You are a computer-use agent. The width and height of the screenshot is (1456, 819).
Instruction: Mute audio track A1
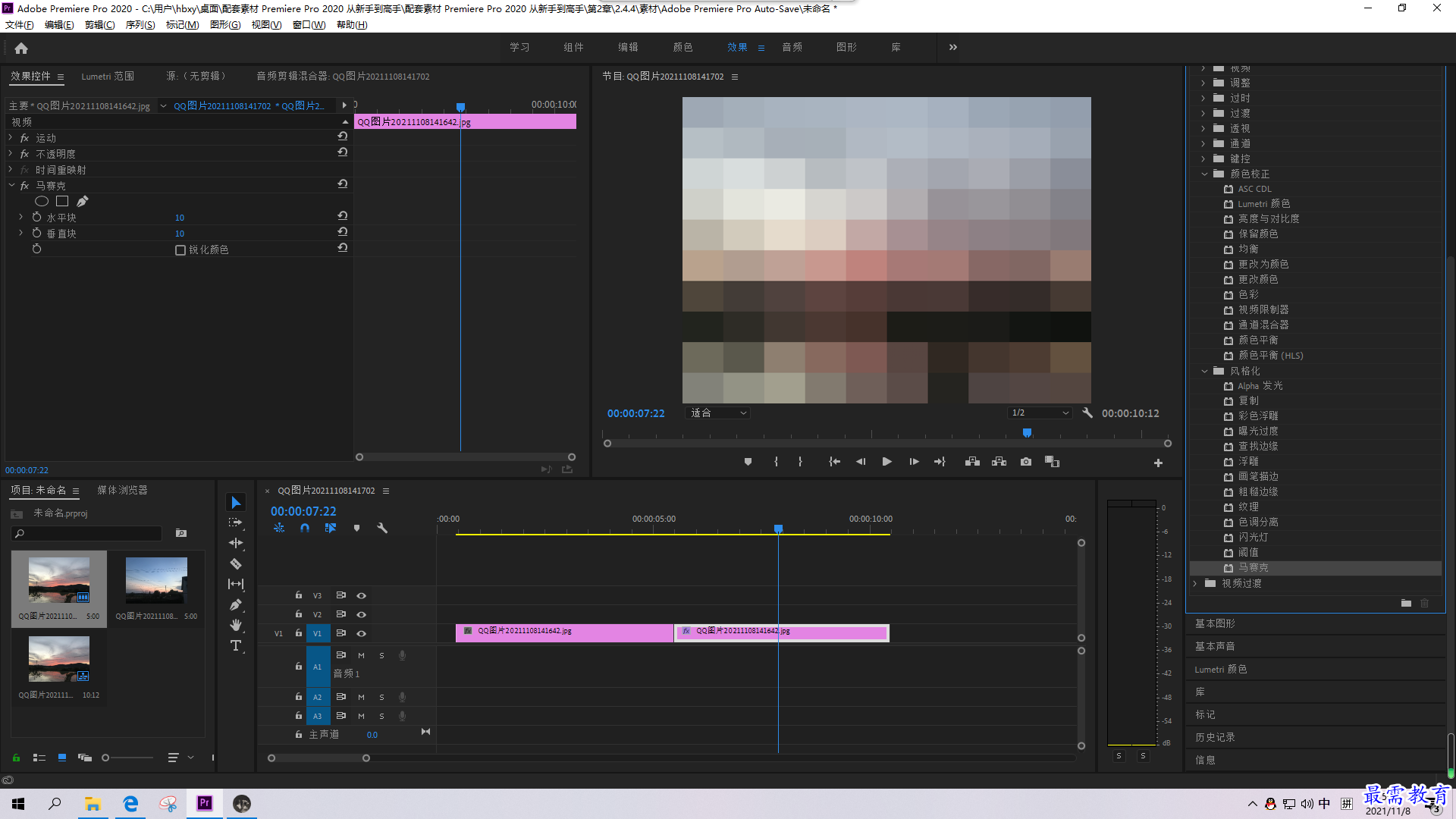click(361, 655)
